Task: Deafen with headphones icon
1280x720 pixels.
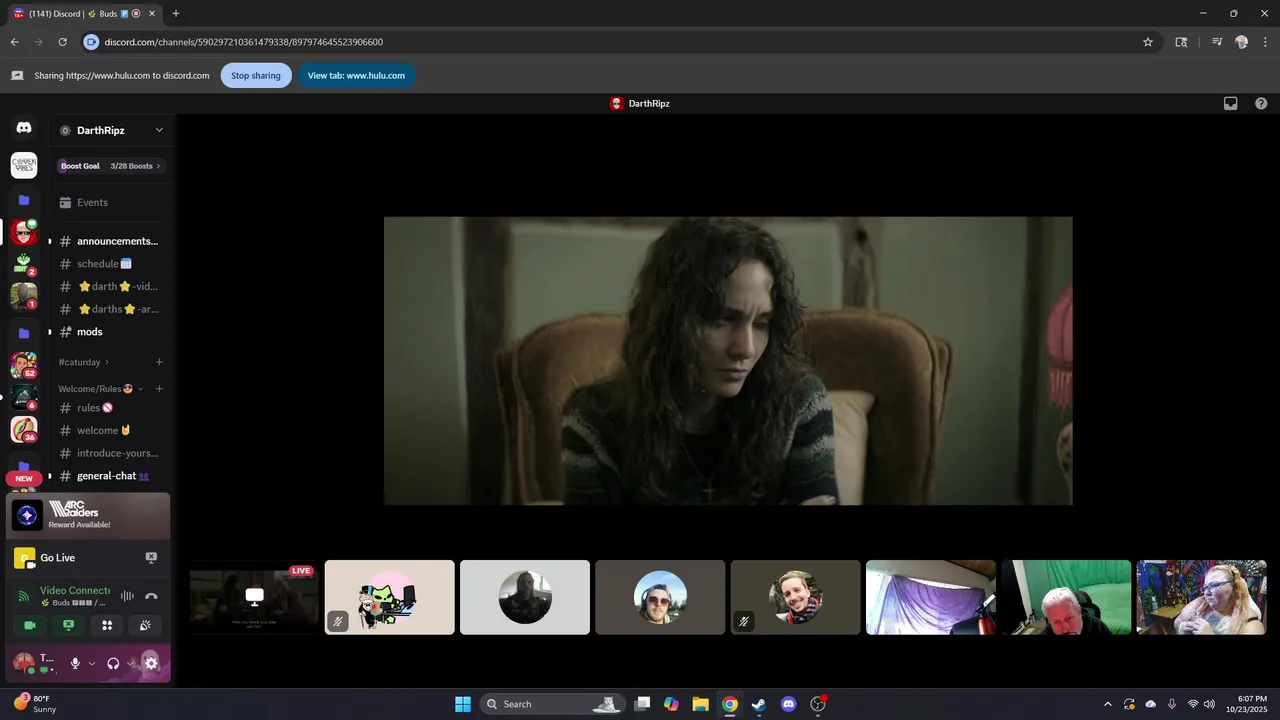Action: tap(113, 663)
